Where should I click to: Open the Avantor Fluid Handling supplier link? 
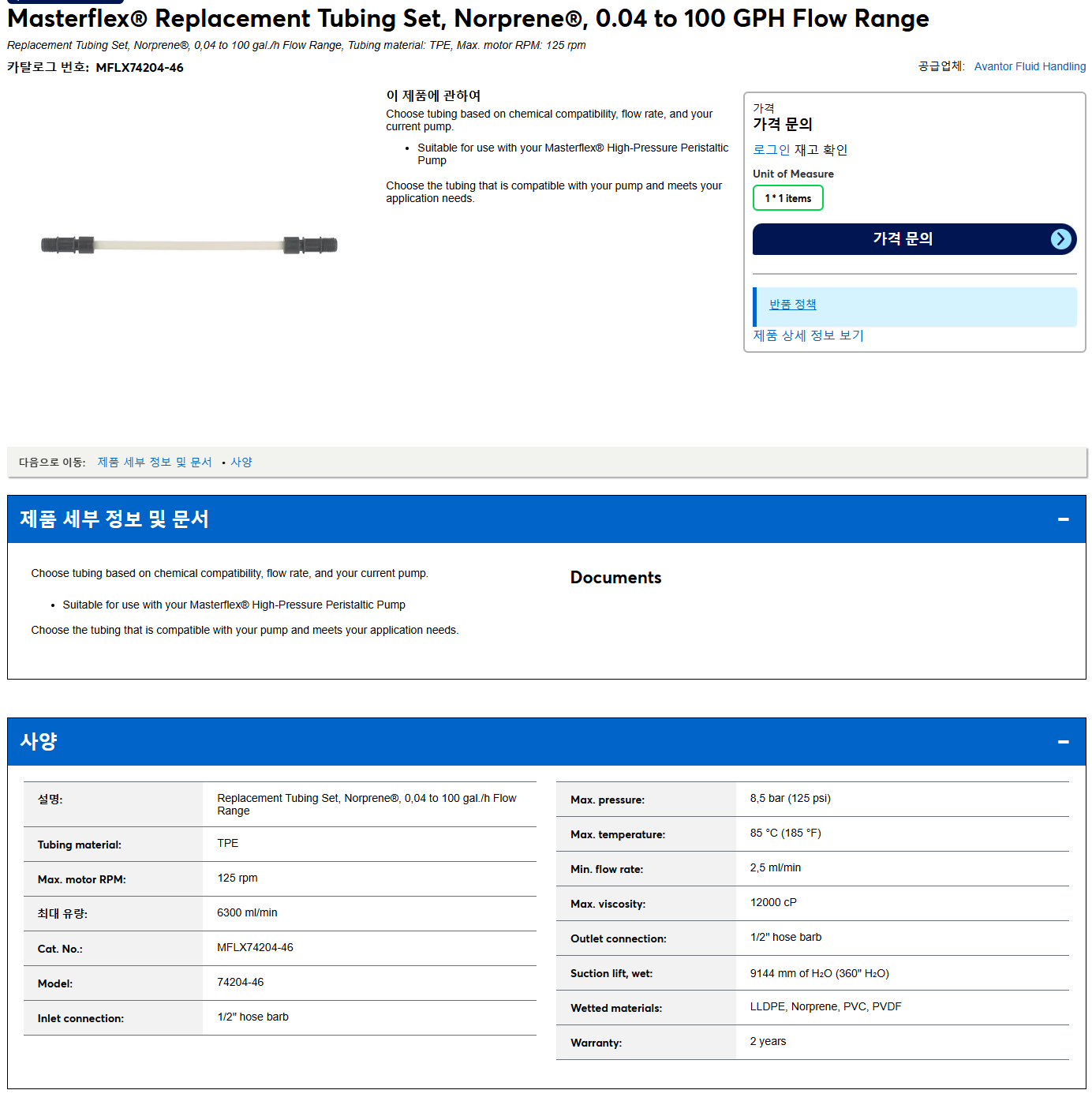coord(1030,66)
